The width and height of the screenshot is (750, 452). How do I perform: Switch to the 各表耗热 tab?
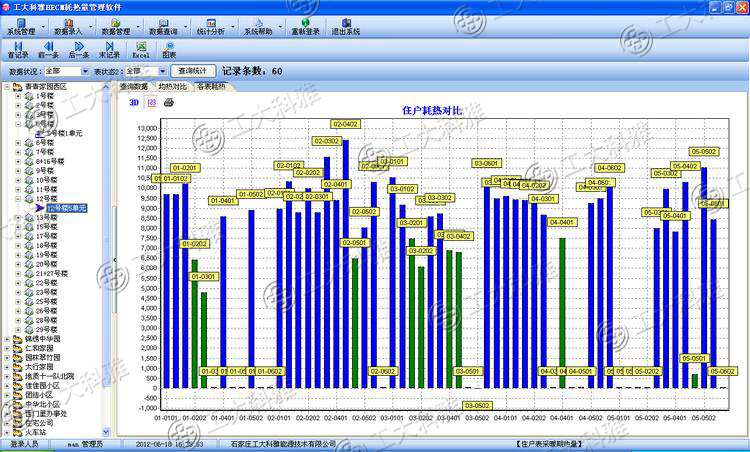tap(211, 87)
